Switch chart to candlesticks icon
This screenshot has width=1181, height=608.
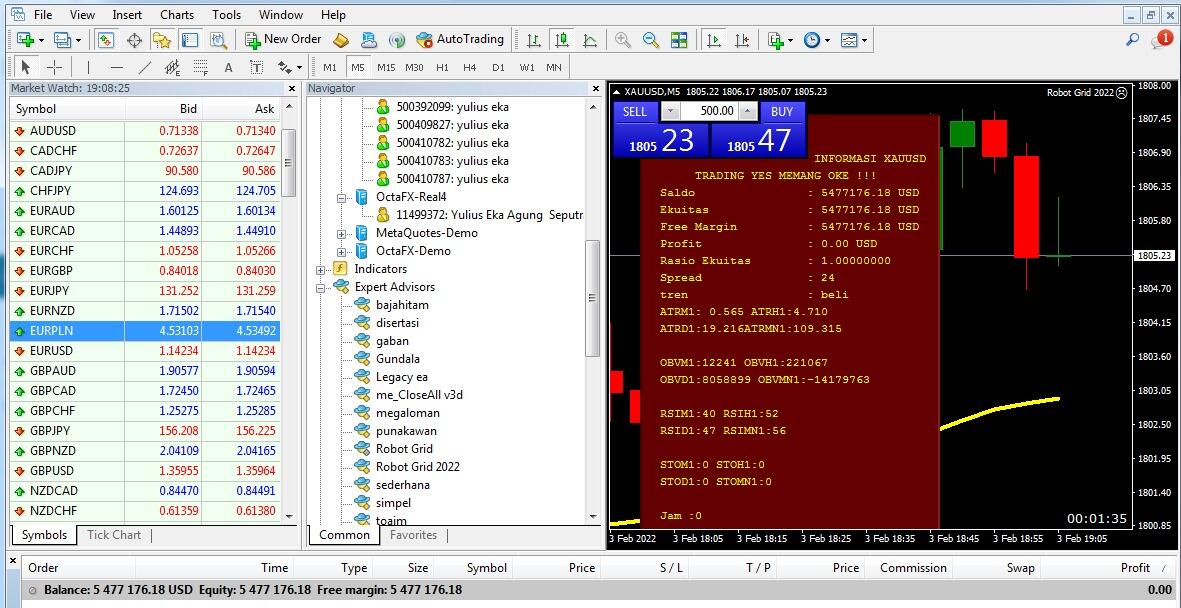pyautogui.click(x=561, y=39)
